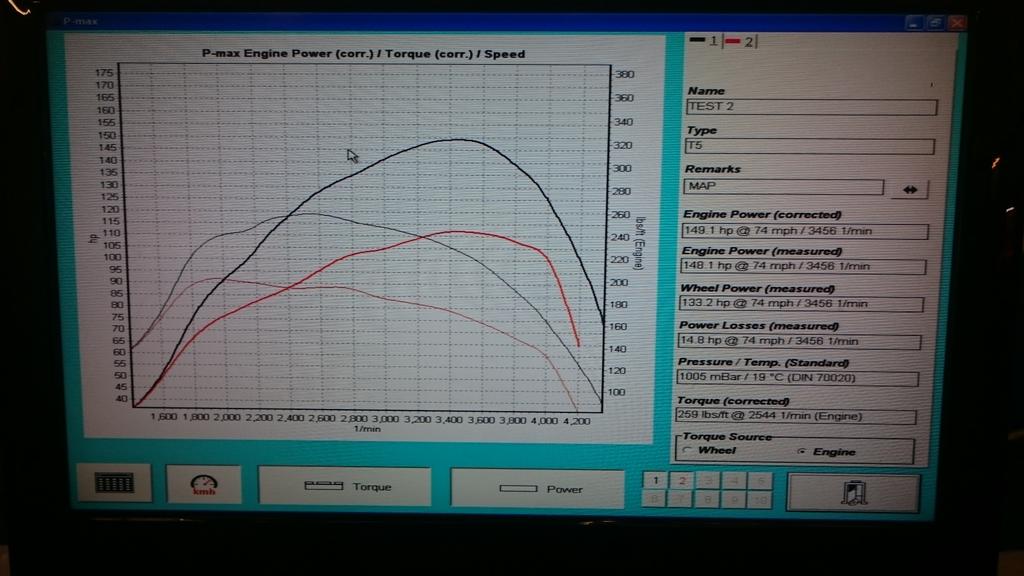
Task: Click Engine Power corrected value 149.1 hp
Action: pyautogui.click(x=804, y=231)
